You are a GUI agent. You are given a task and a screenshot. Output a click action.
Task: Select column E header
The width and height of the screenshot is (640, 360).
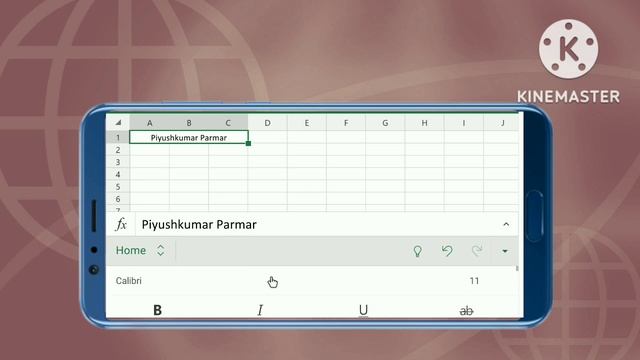(x=307, y=123)
